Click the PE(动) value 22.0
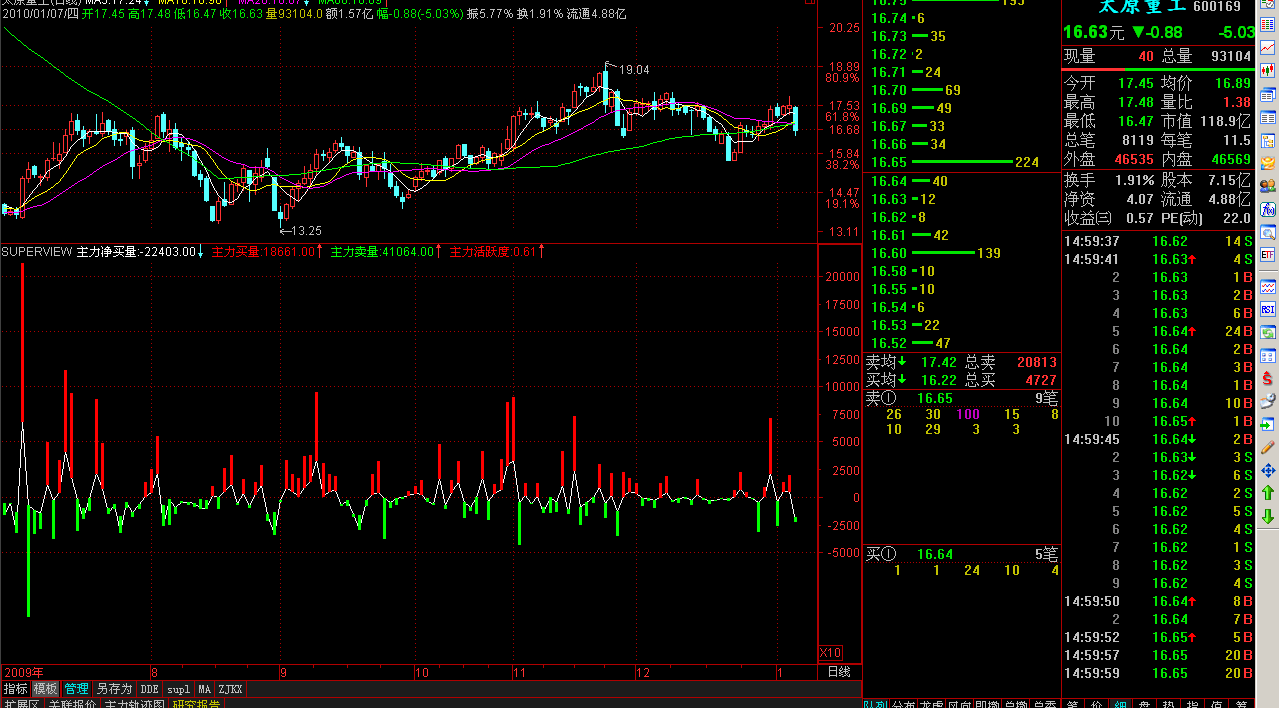The height and width of the screenshot is (708, 1279). point(1236,218)
